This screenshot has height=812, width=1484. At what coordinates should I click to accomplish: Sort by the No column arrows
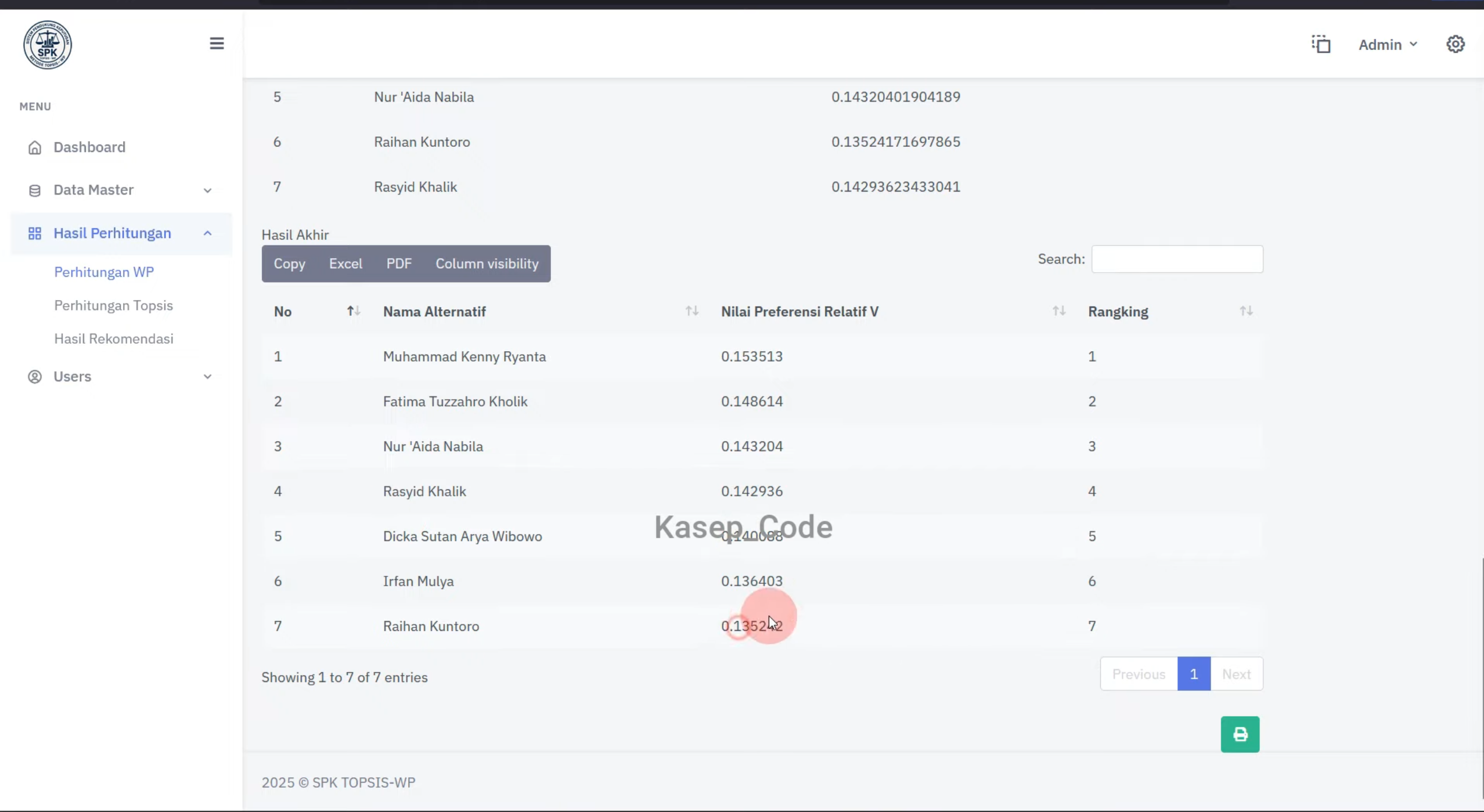tap(354, 311)
